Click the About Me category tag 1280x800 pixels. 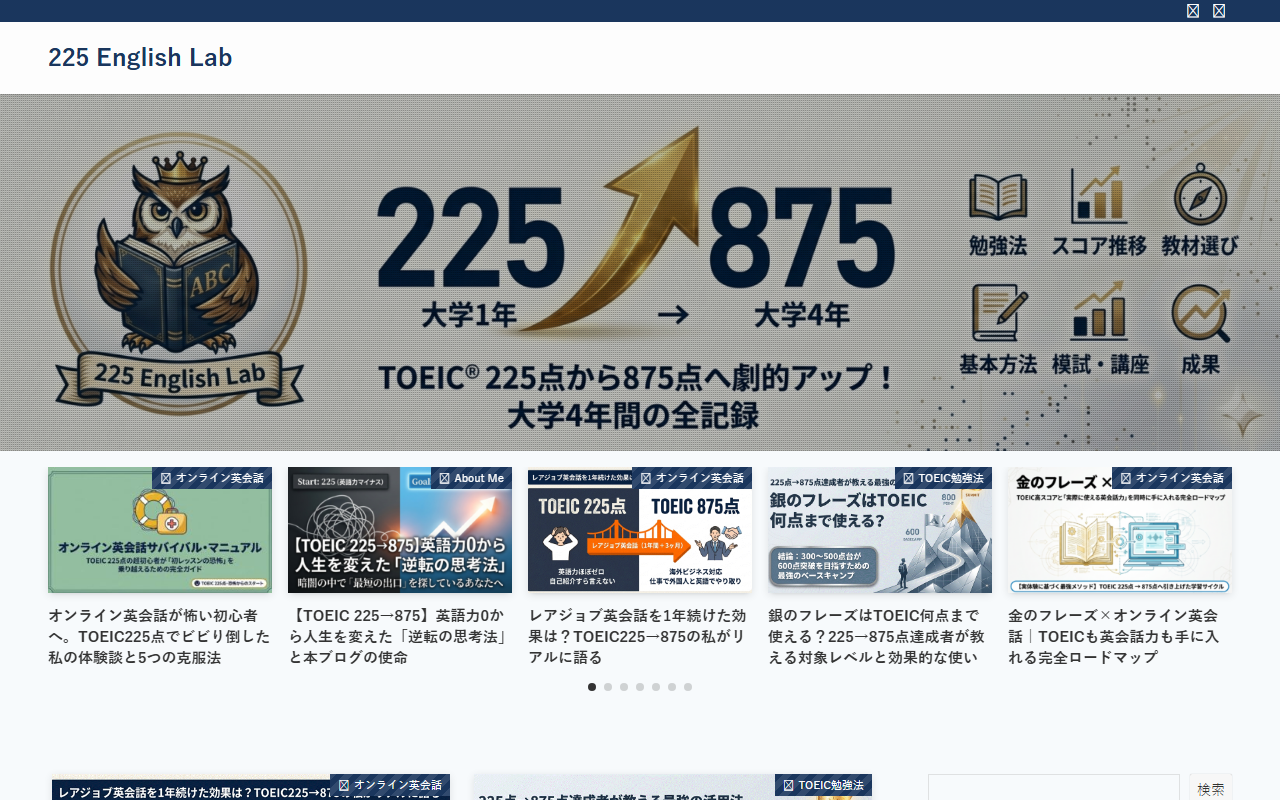click(471, 478)
